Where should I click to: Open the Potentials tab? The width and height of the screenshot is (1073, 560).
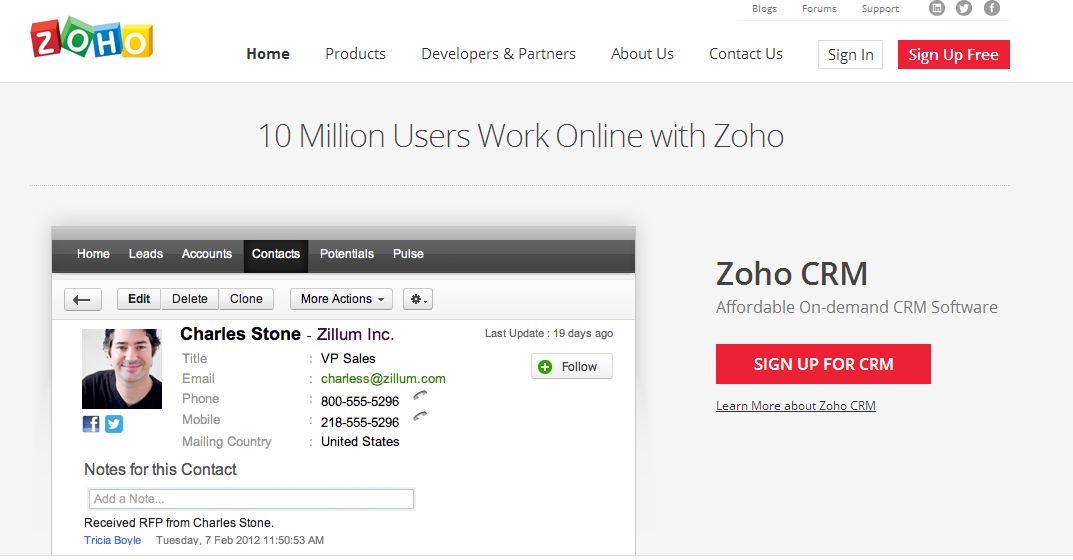pos(346,254)
